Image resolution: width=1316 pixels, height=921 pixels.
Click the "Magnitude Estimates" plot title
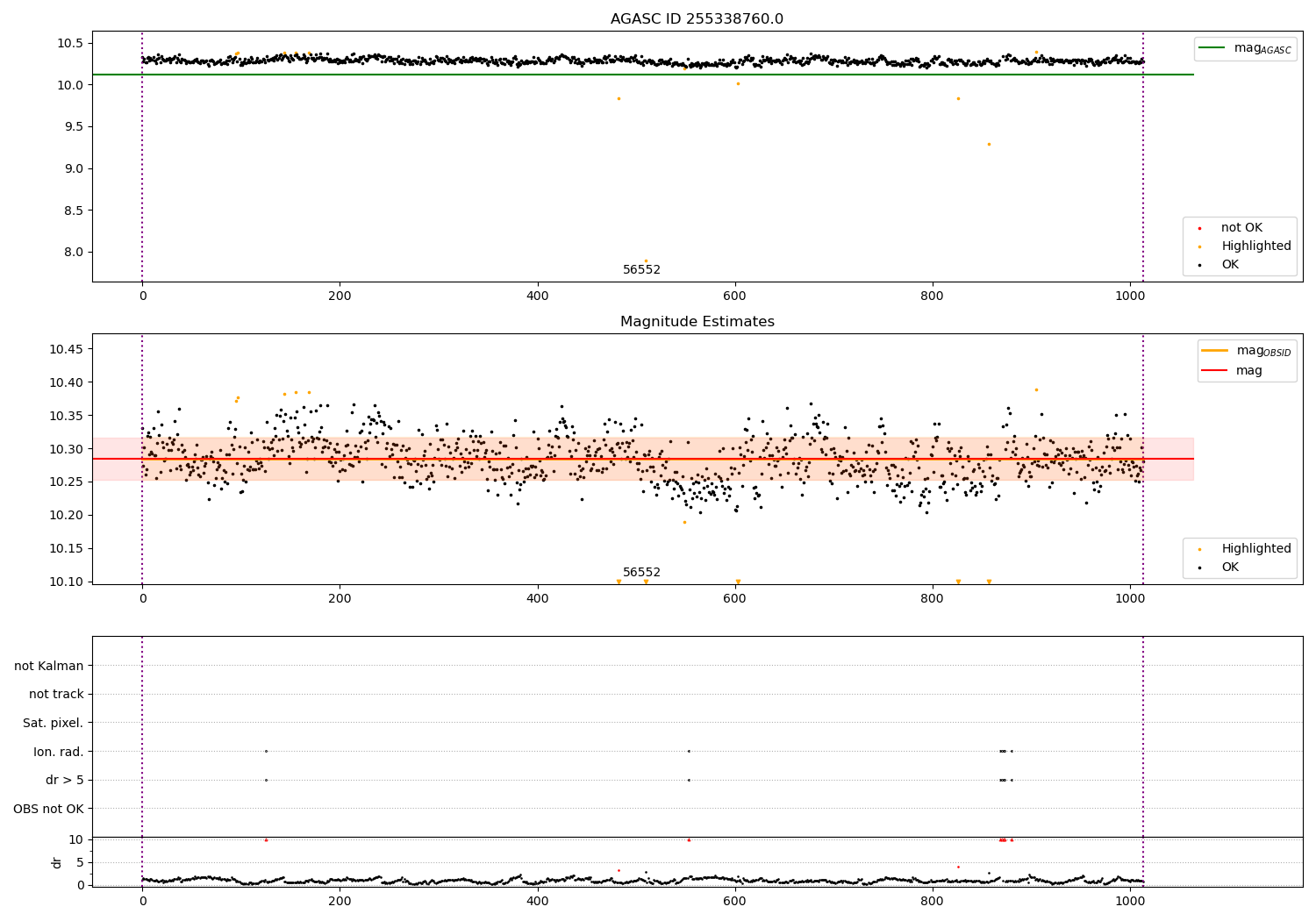(x=697, y=322)
